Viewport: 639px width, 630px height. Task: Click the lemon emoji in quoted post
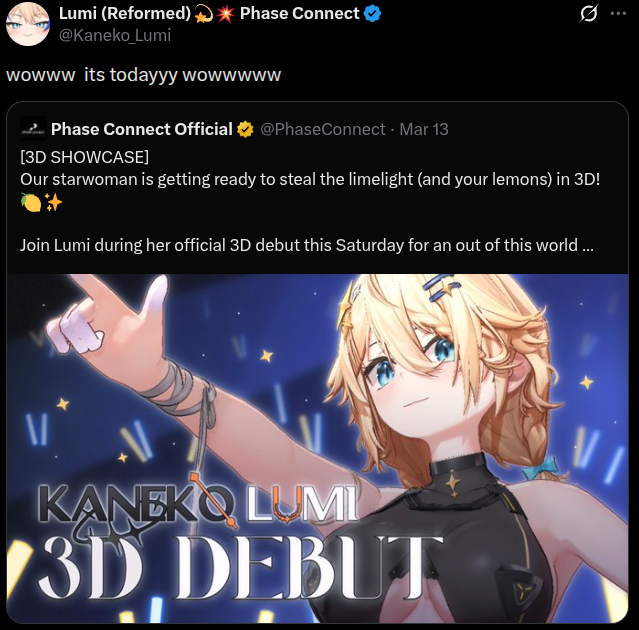coord(31,202)
